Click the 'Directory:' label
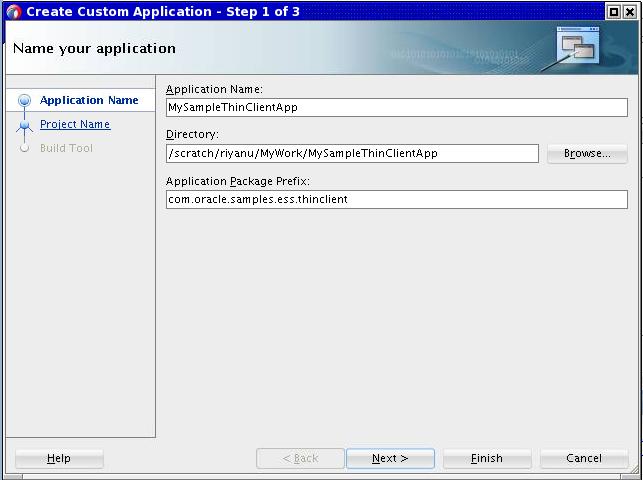 (192, 134)
